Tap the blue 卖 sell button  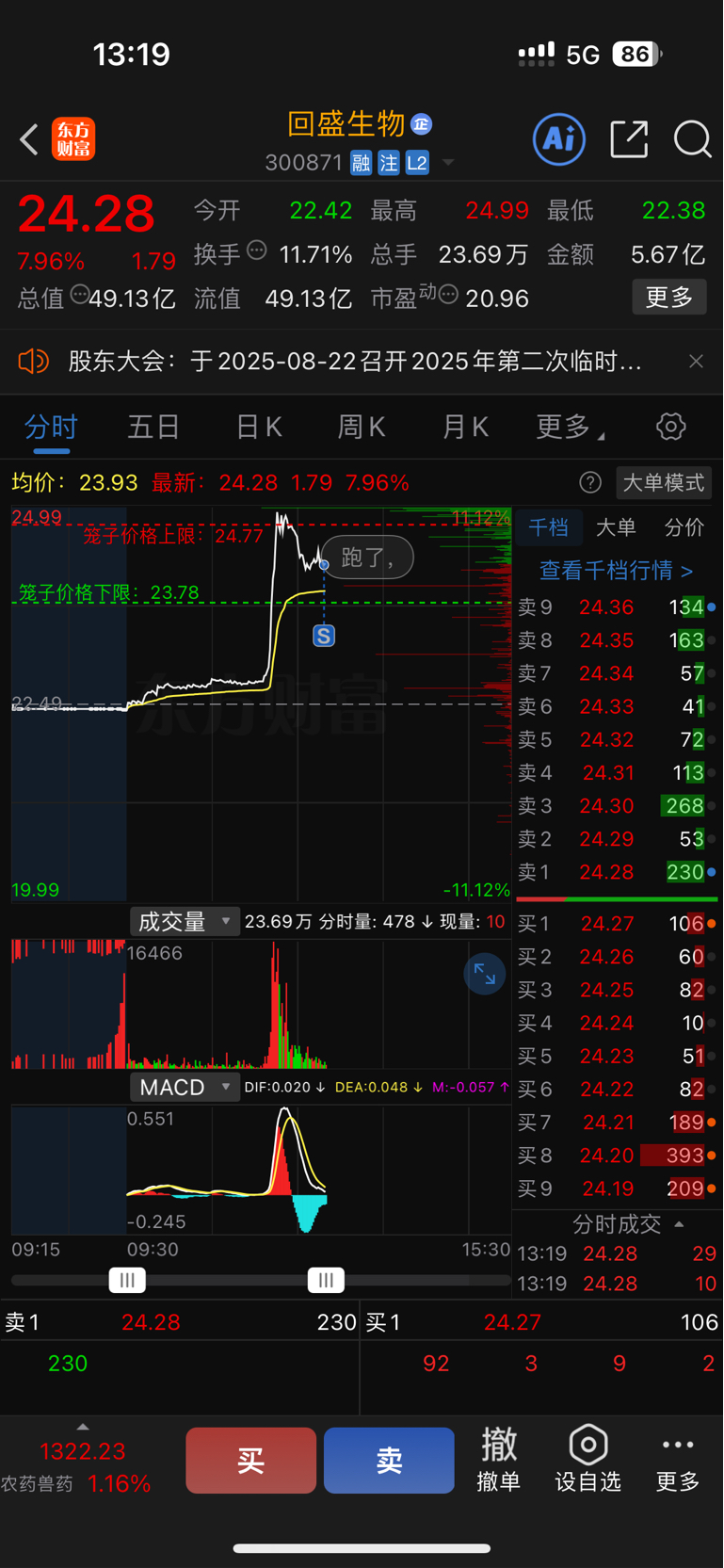389,1461
